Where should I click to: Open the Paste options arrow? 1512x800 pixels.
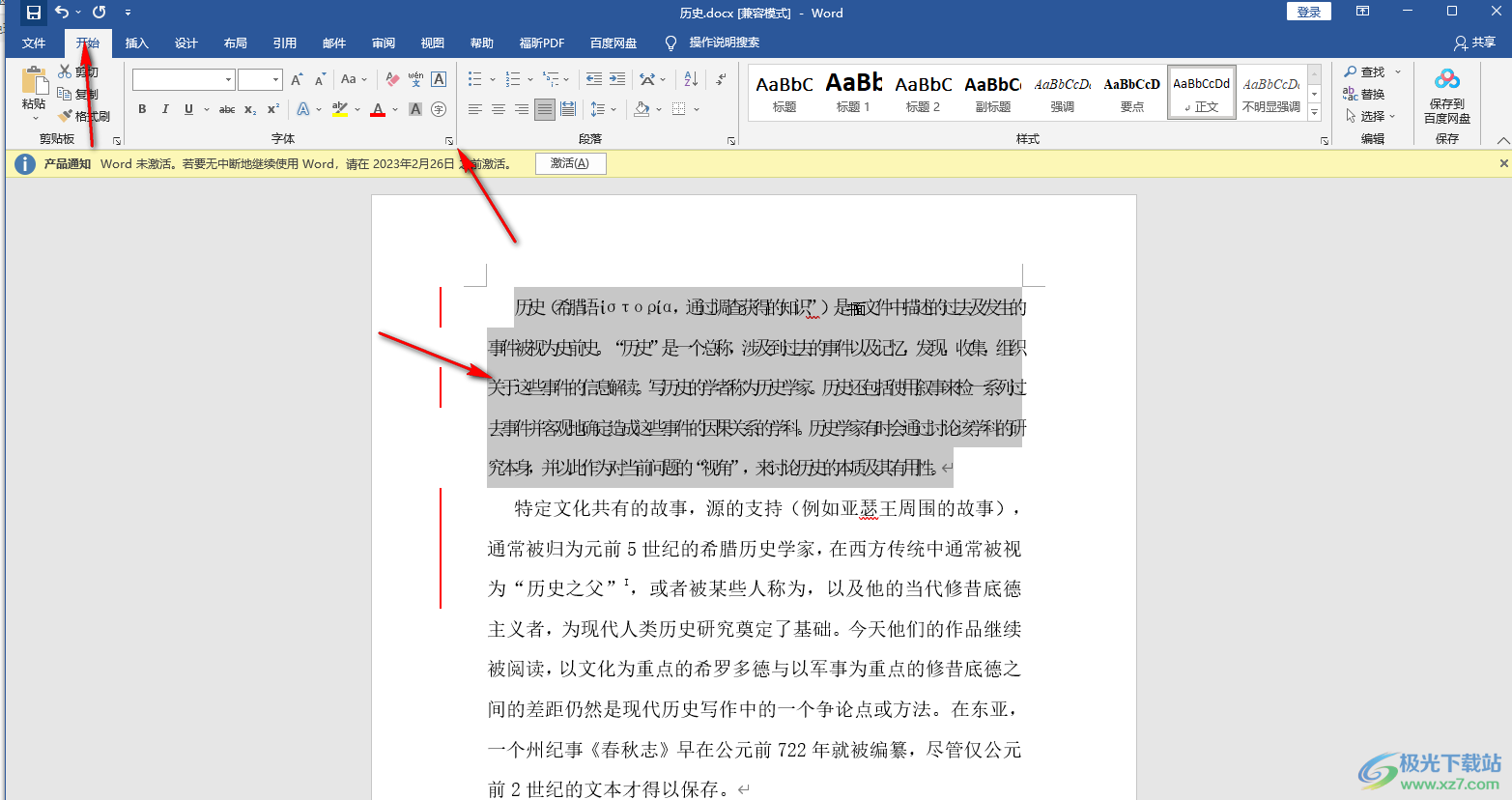(34, 118)
